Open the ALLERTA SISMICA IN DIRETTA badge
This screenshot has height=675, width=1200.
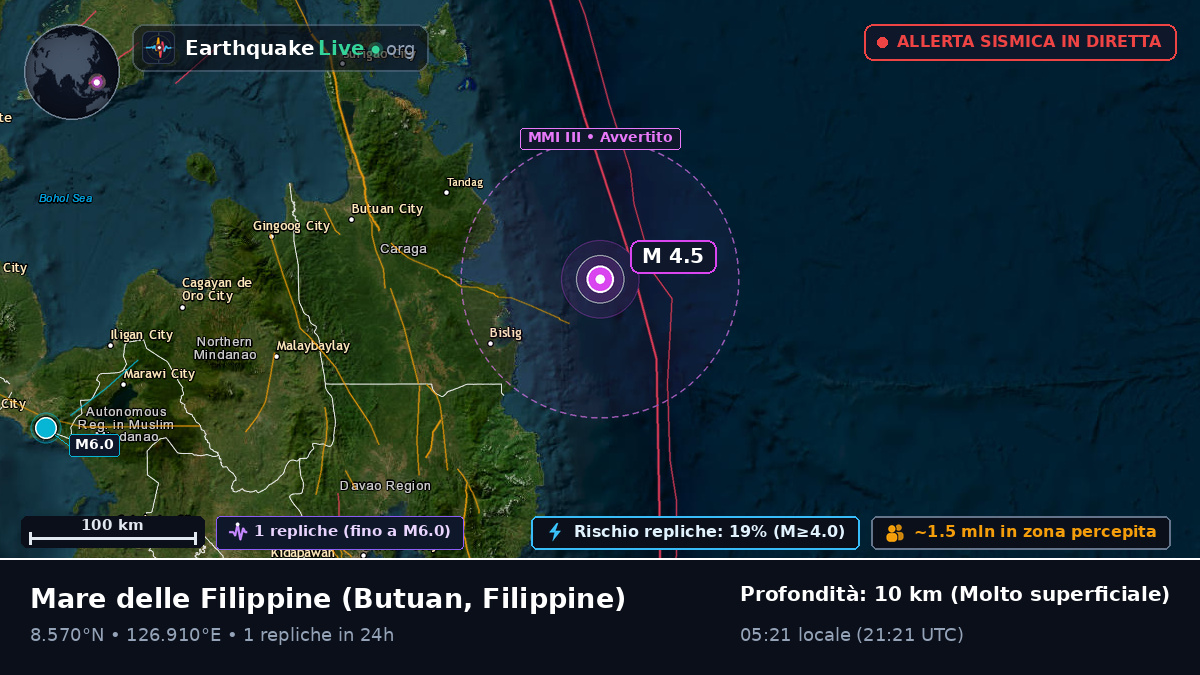1020,42
